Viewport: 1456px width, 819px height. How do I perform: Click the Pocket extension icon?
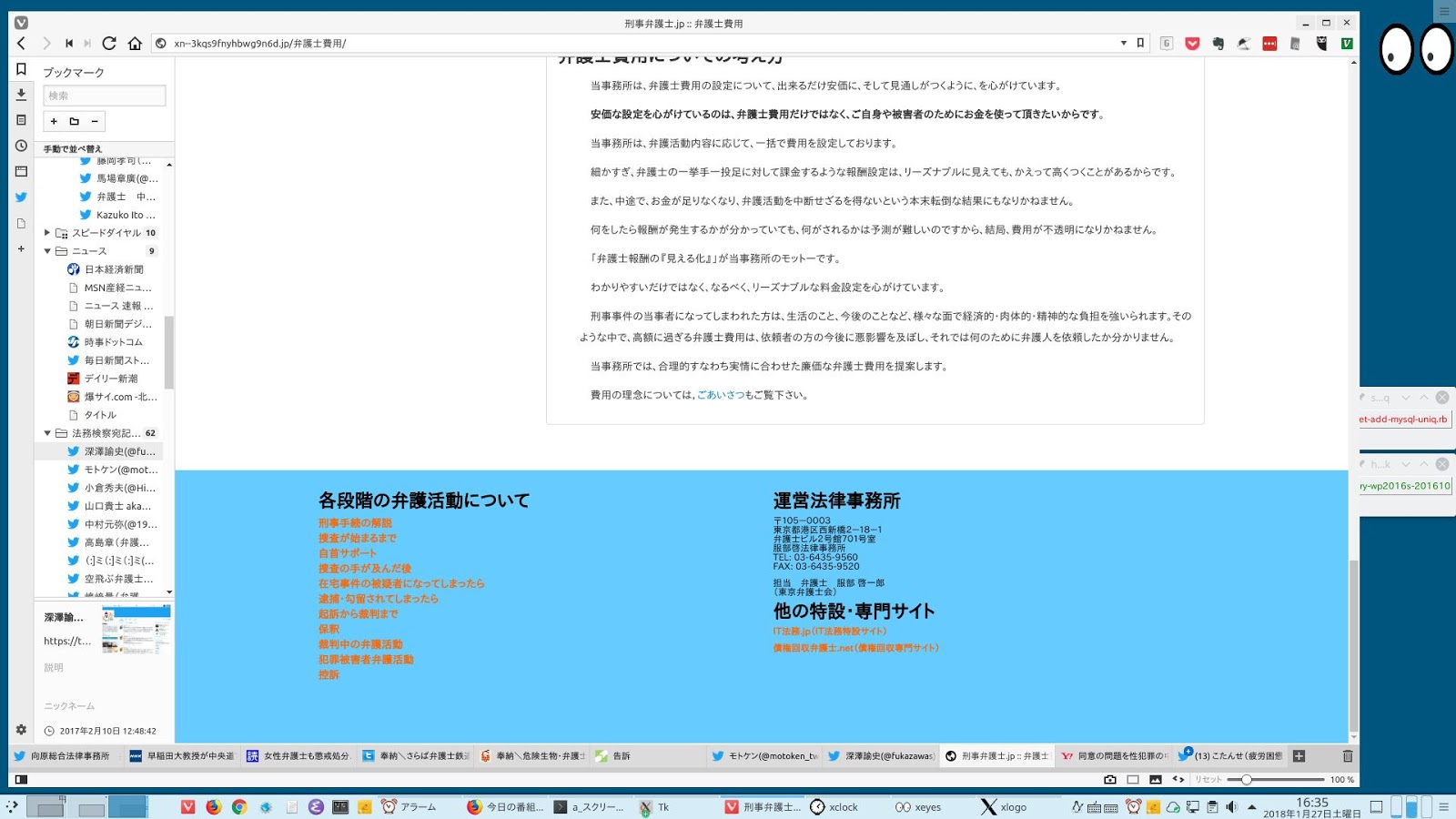(1192, 43)
